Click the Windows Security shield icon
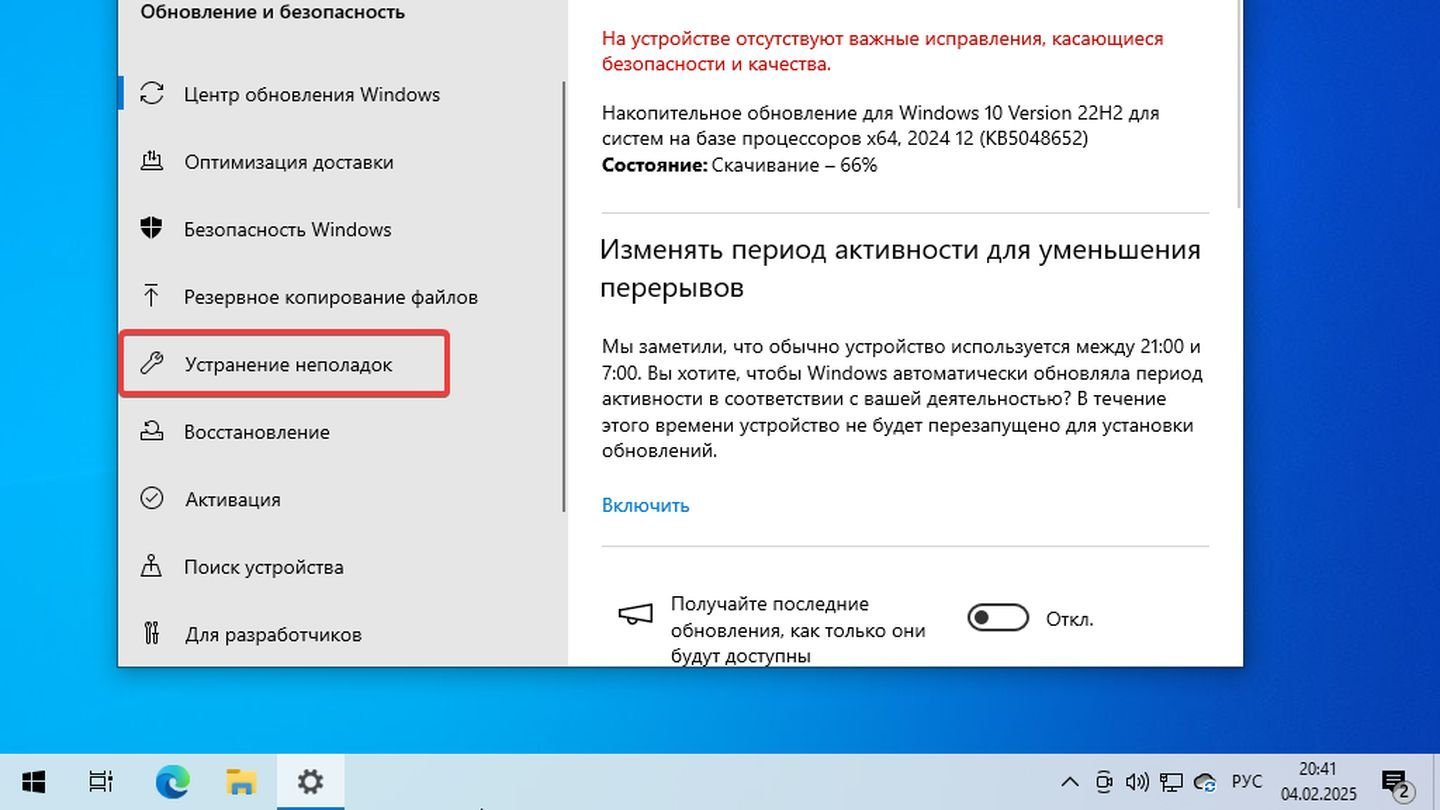 (151, 228)
